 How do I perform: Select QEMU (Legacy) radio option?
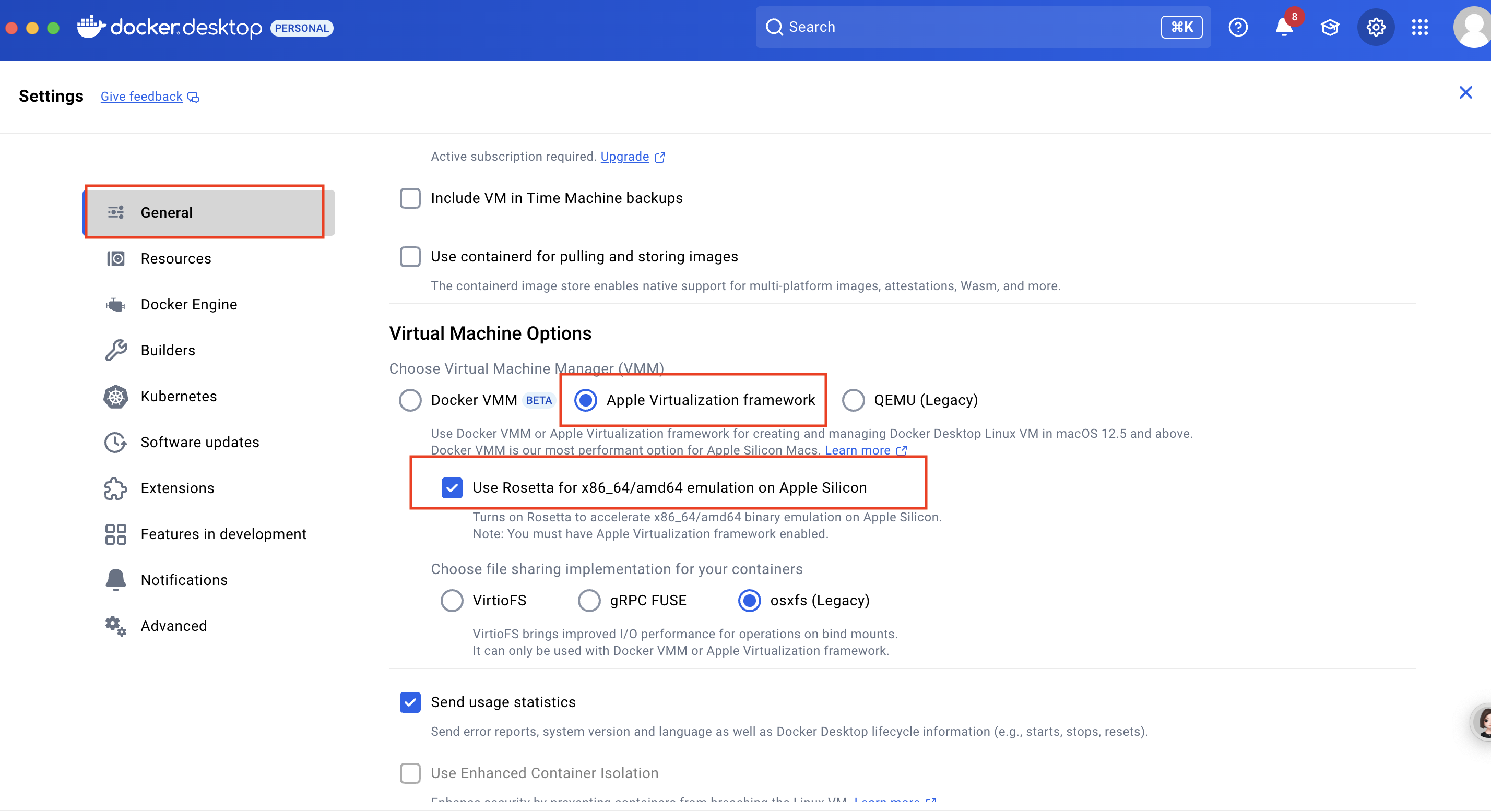pyautogui.click(x=853, y=400)
